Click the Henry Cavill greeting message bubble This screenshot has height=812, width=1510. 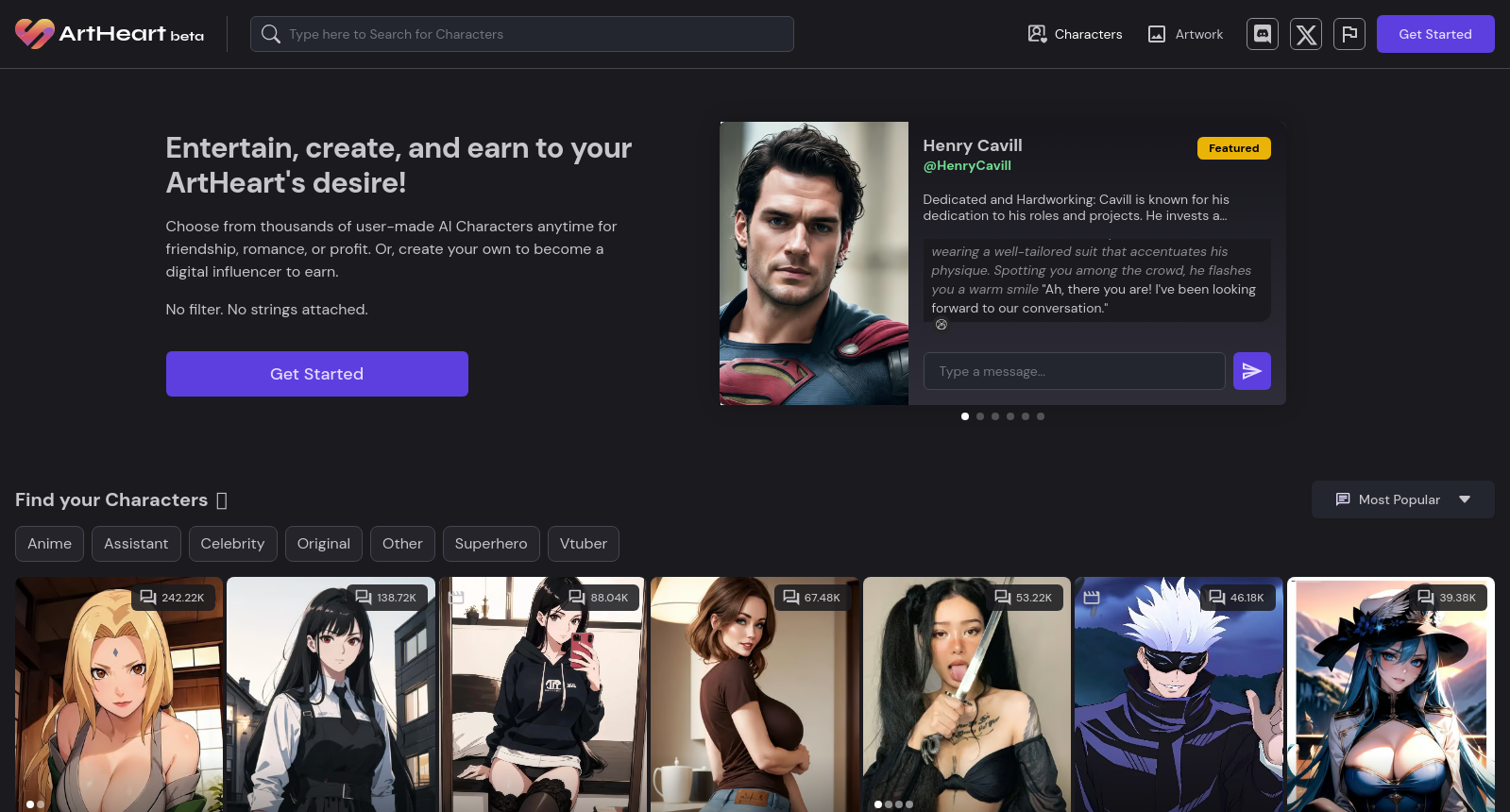pos(1097,279)
